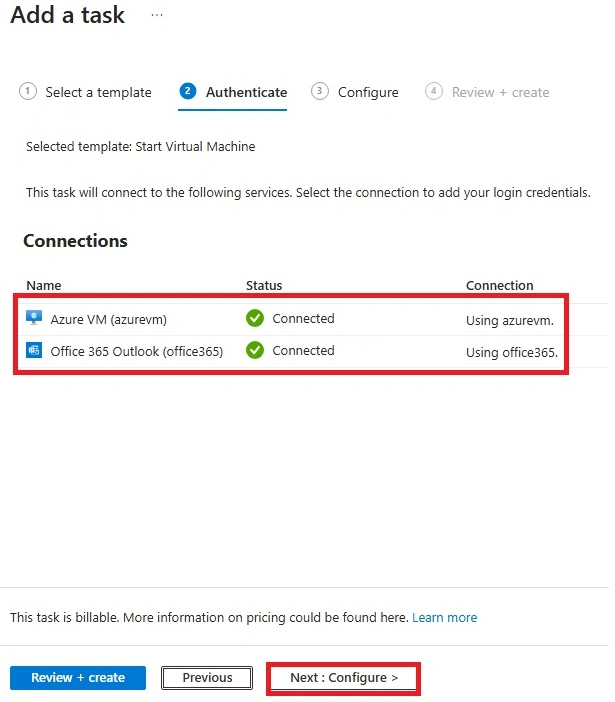Viewport: 615px width, 702px height.
Task: Click the green checkmark for Office 365
Action: 255,350
